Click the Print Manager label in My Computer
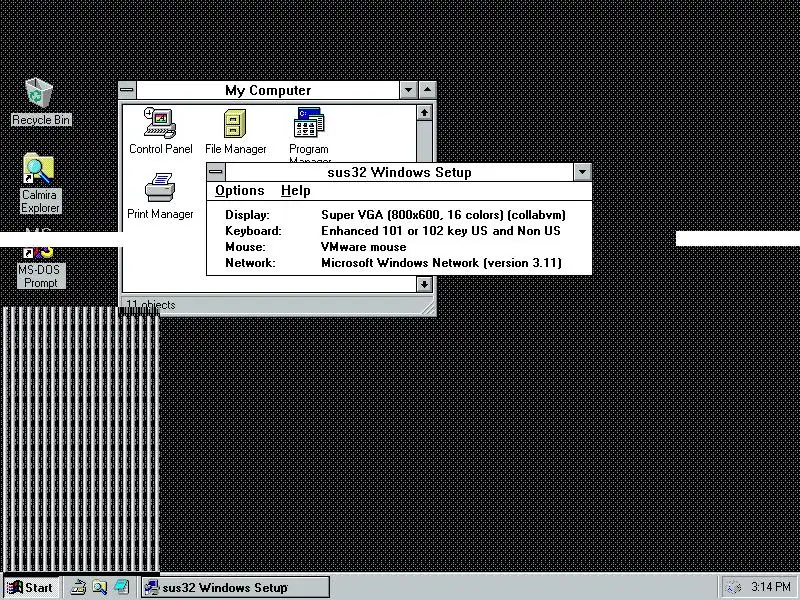Viewport: 800px width, 600px height. pos(160,214)
